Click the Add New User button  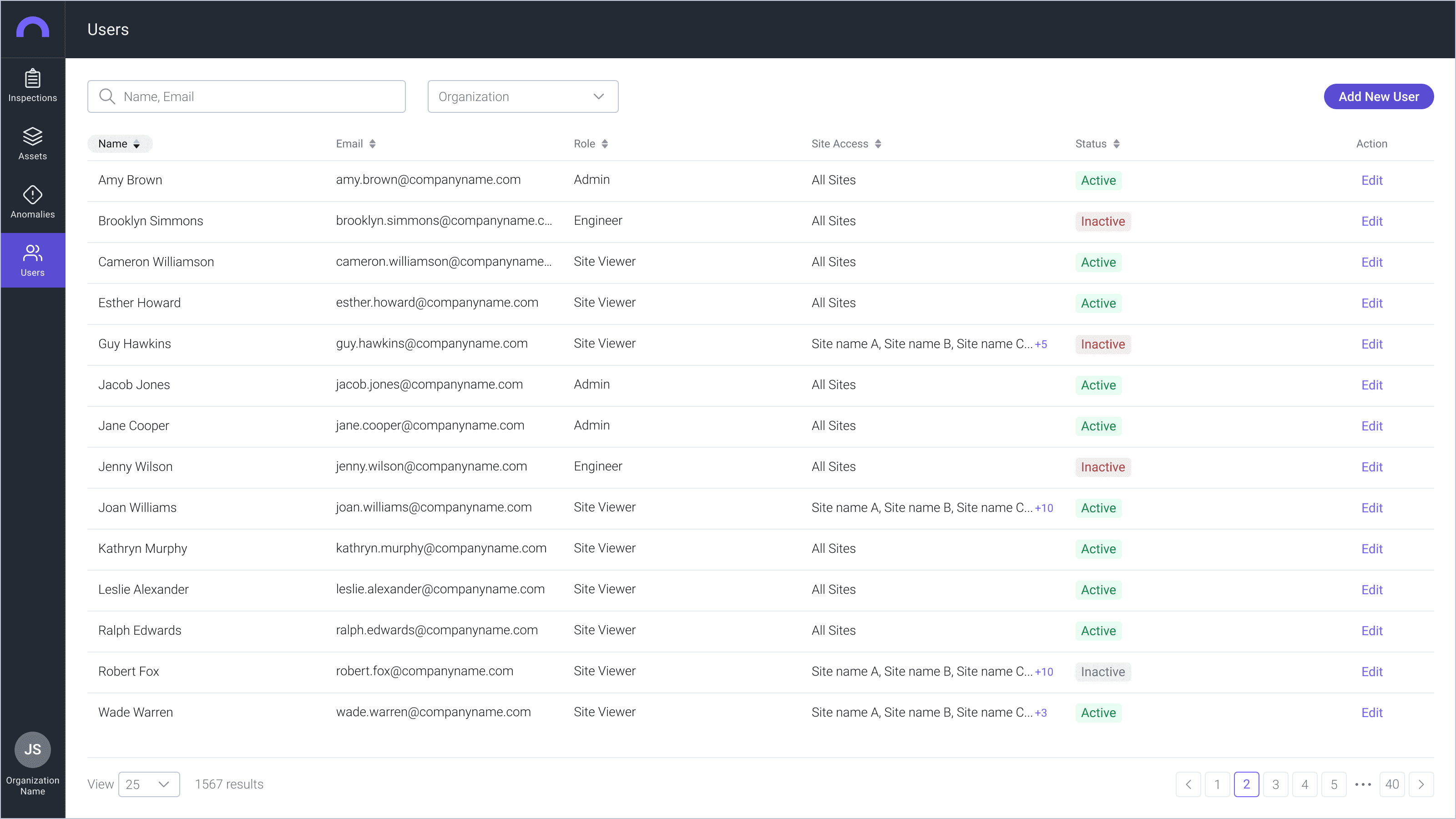(1378, 96)
